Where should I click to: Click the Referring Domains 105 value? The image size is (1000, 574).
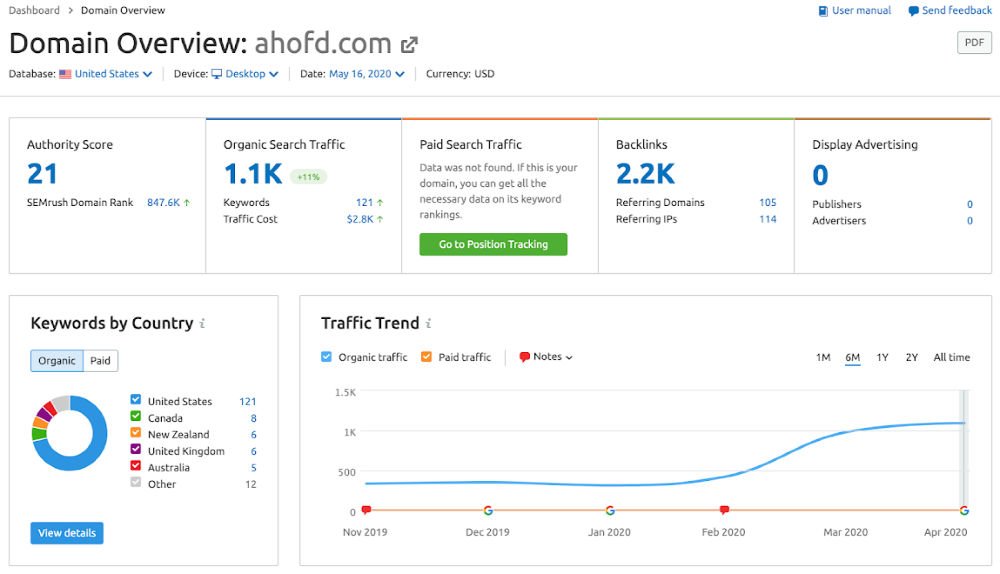(x=768, y=203)
